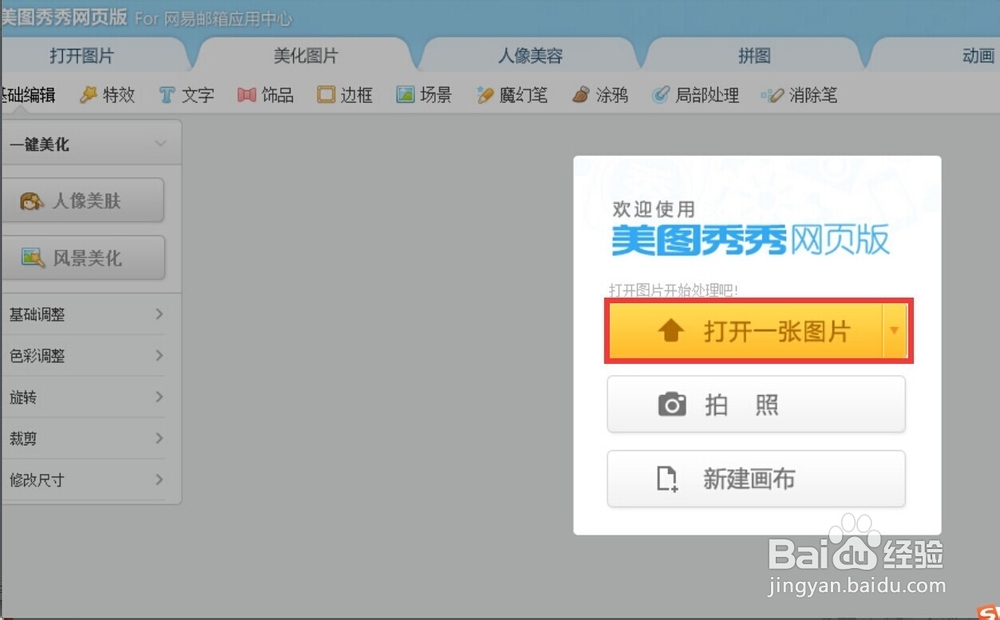Viewport: 1000px width, 620px height.
Task: Switch to the 美化图片 tab
Action: tap(305, 55)
